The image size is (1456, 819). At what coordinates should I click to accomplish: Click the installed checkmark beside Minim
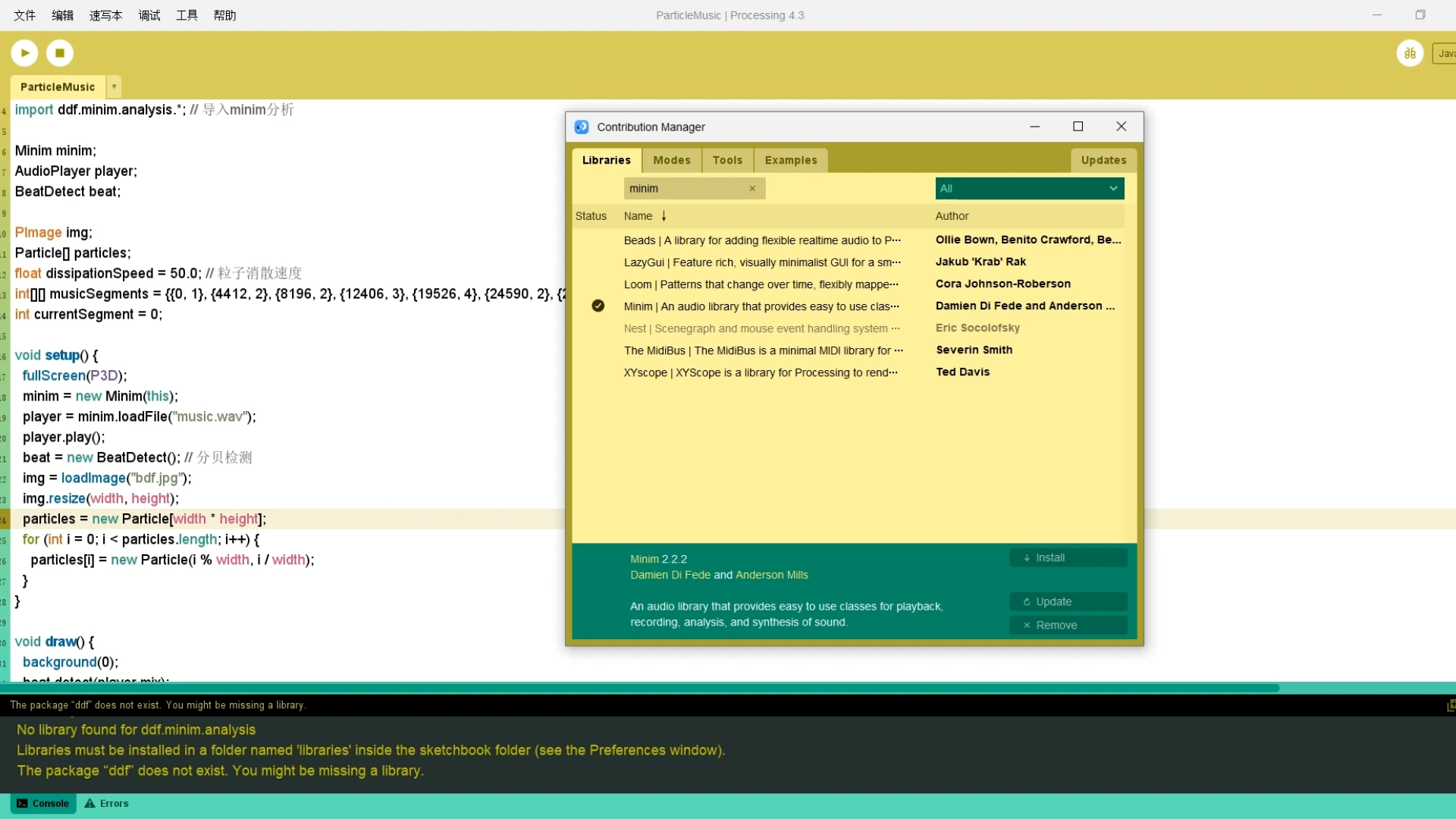(598, 306)
